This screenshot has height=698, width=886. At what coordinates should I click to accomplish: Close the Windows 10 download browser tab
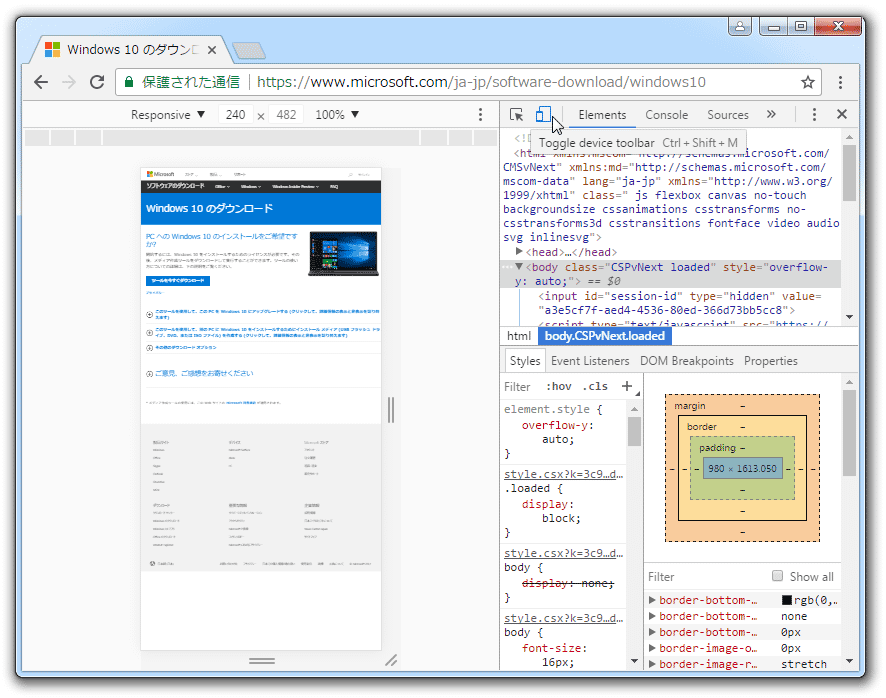point(212,50)
